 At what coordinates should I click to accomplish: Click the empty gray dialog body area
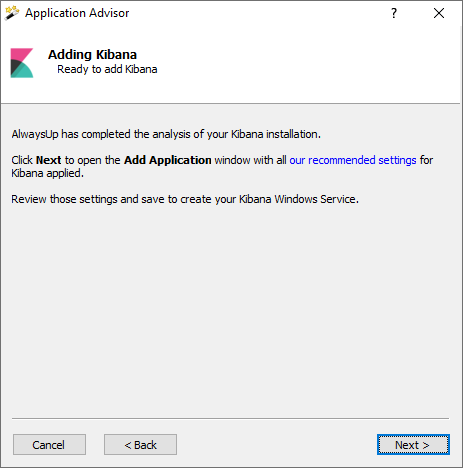tap(230, 307)
